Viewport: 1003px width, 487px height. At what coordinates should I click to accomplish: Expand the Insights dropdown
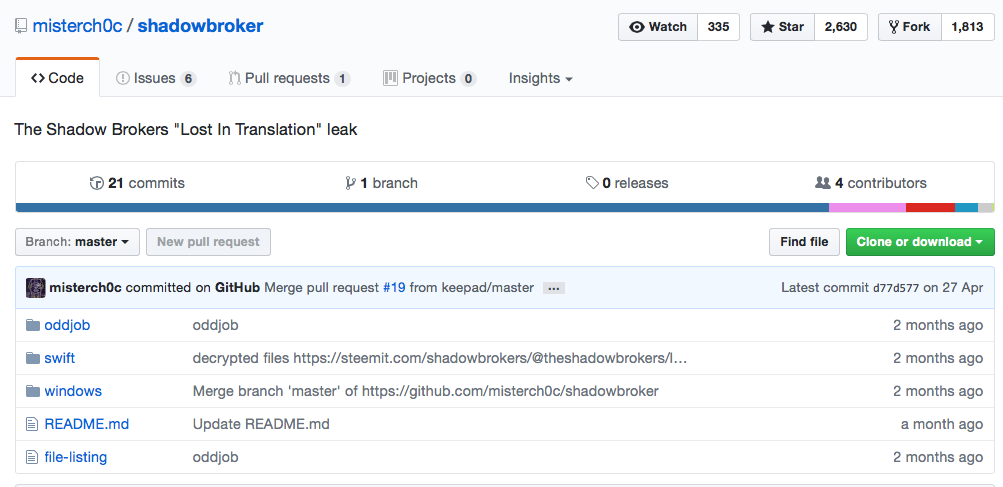[541, 78]
